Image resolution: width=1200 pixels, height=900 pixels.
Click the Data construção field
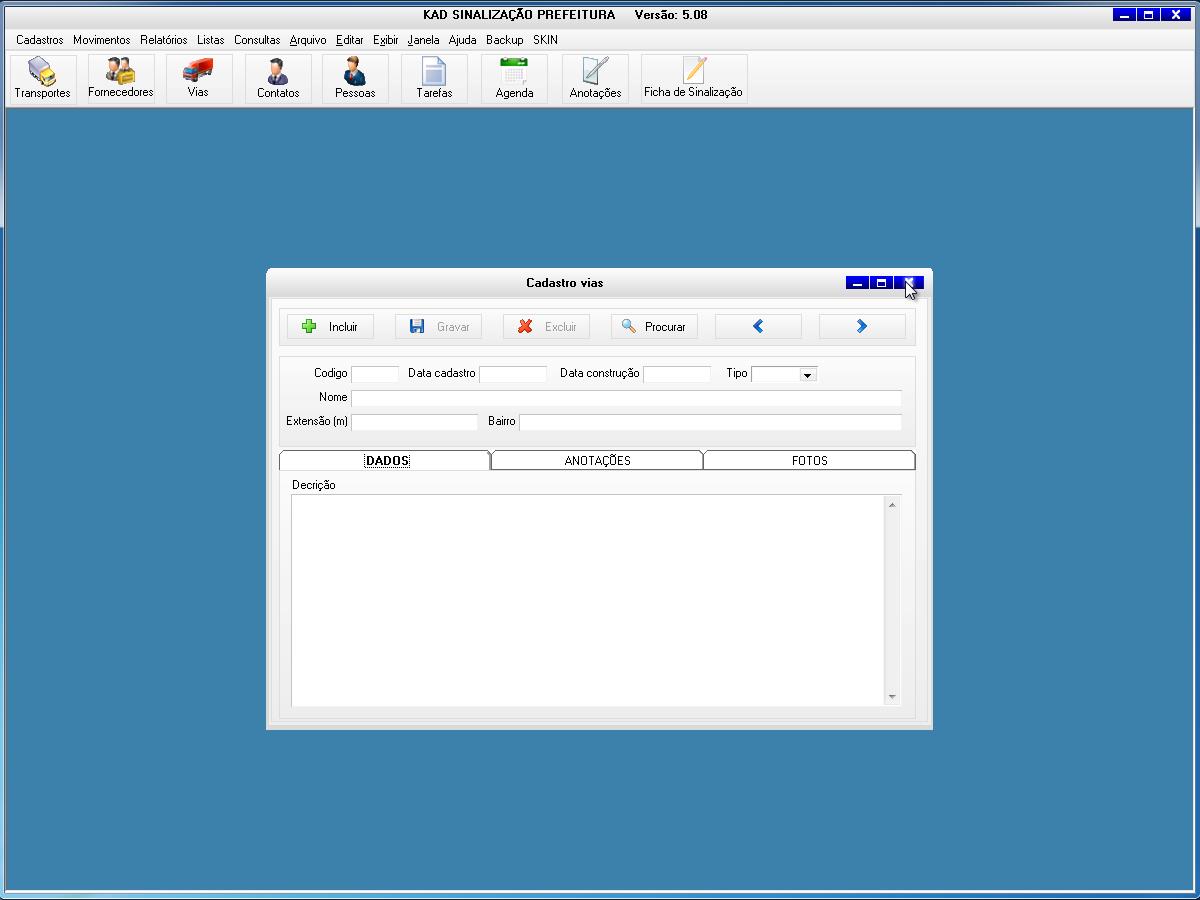tap(677, 374)
